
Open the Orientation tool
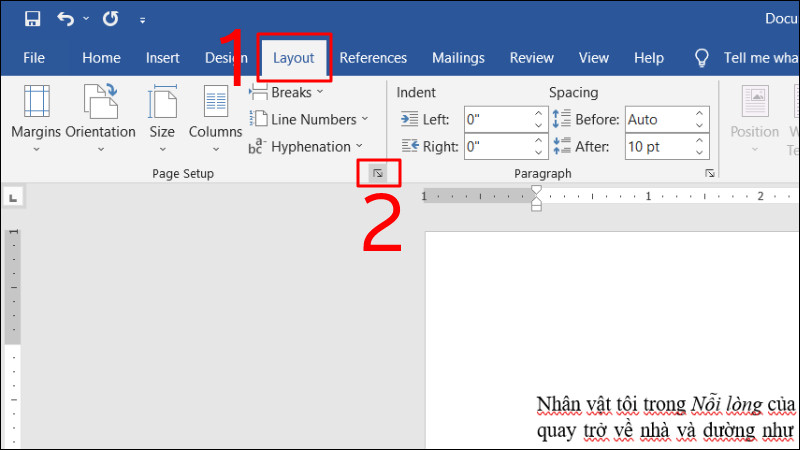click(101, 119)
